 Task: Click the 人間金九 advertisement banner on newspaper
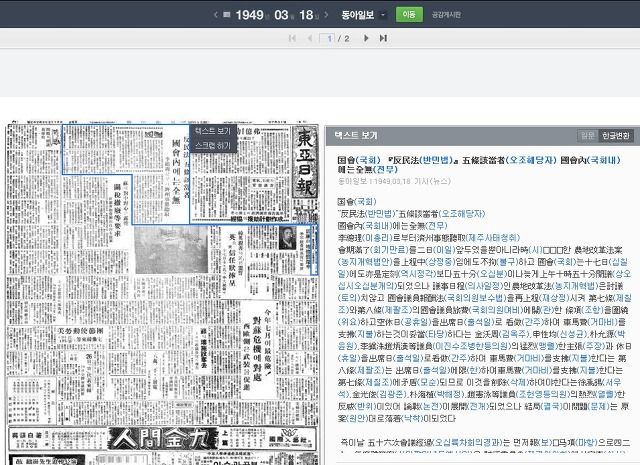click(x=162, y=438)
